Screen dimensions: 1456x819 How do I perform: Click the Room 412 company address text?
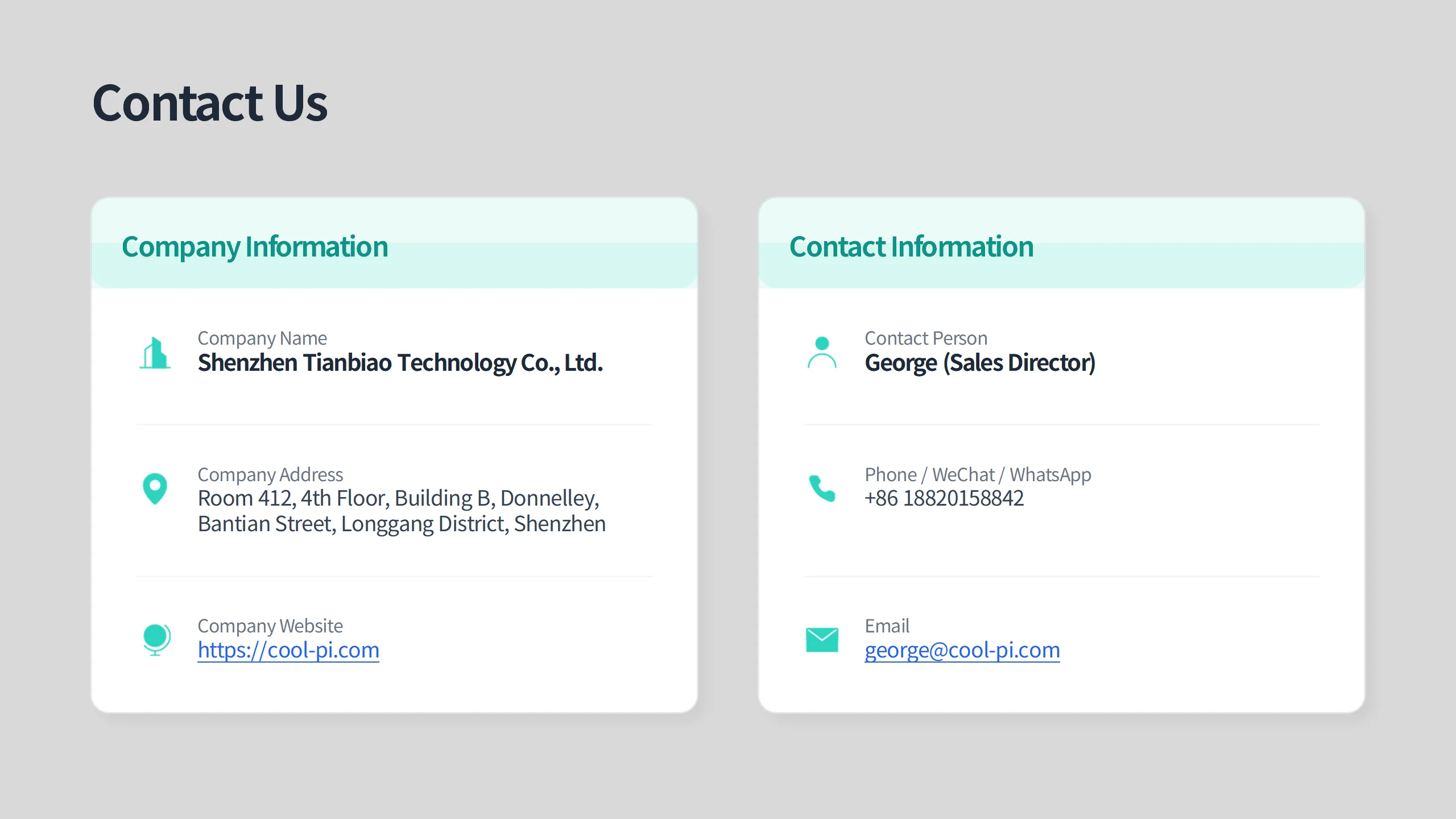click(402, 511)
